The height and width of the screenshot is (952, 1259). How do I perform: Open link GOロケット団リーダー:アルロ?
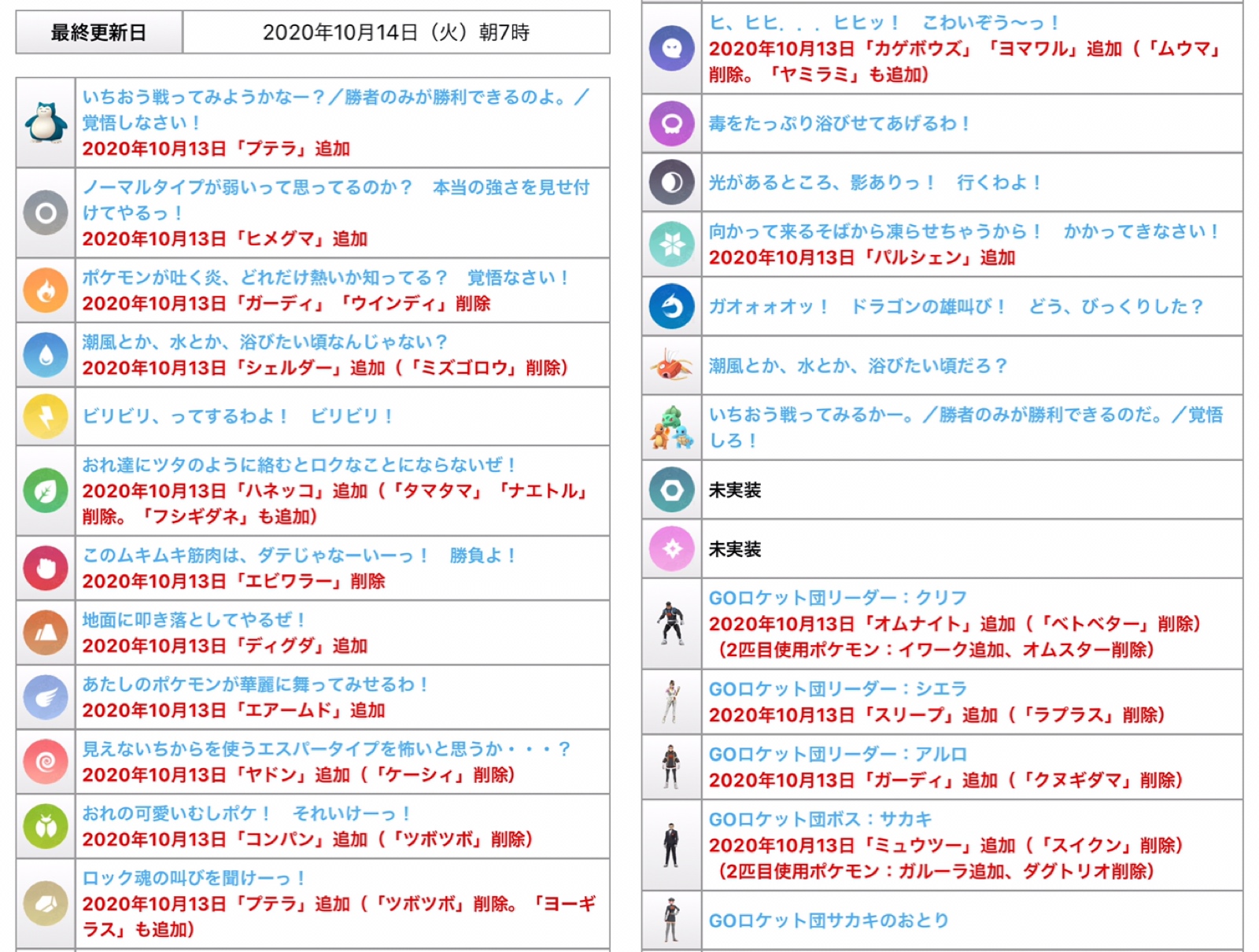click(838, 755)
